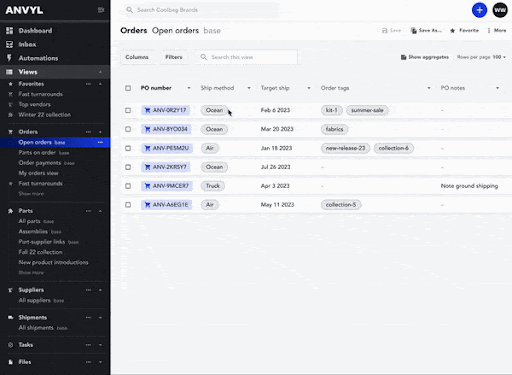
Task: Select the ANV-9MCER7 row checkbox
Action: [x=128, y=186]
